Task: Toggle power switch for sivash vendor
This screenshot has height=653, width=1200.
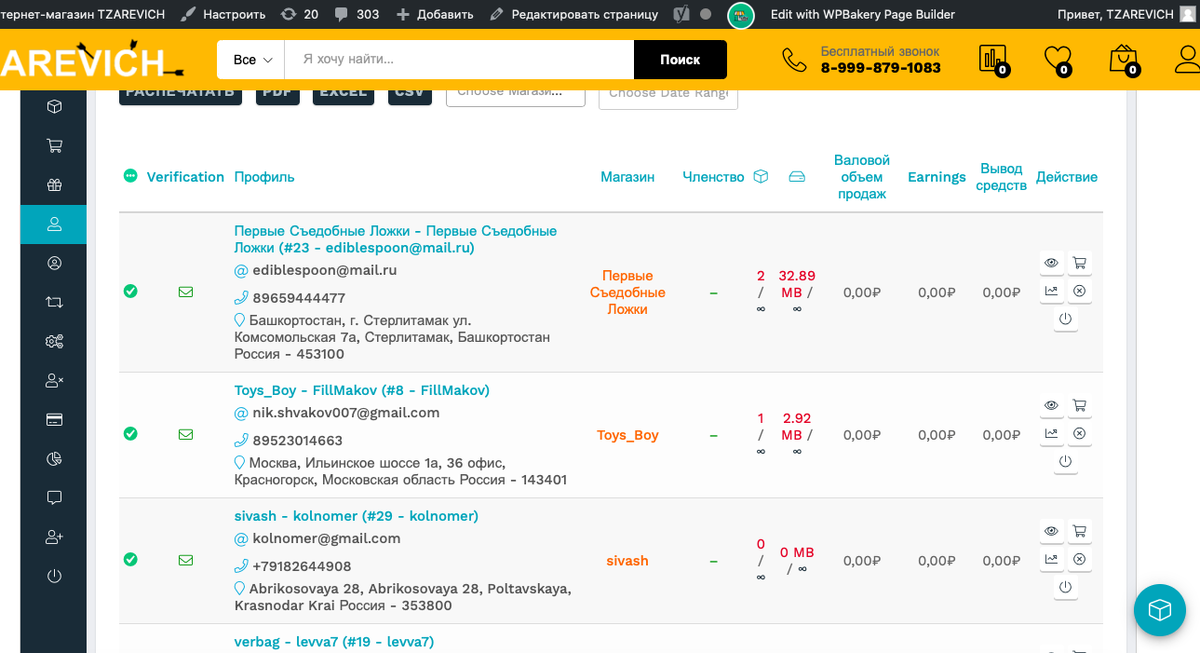Action: tap(1065, 587)
